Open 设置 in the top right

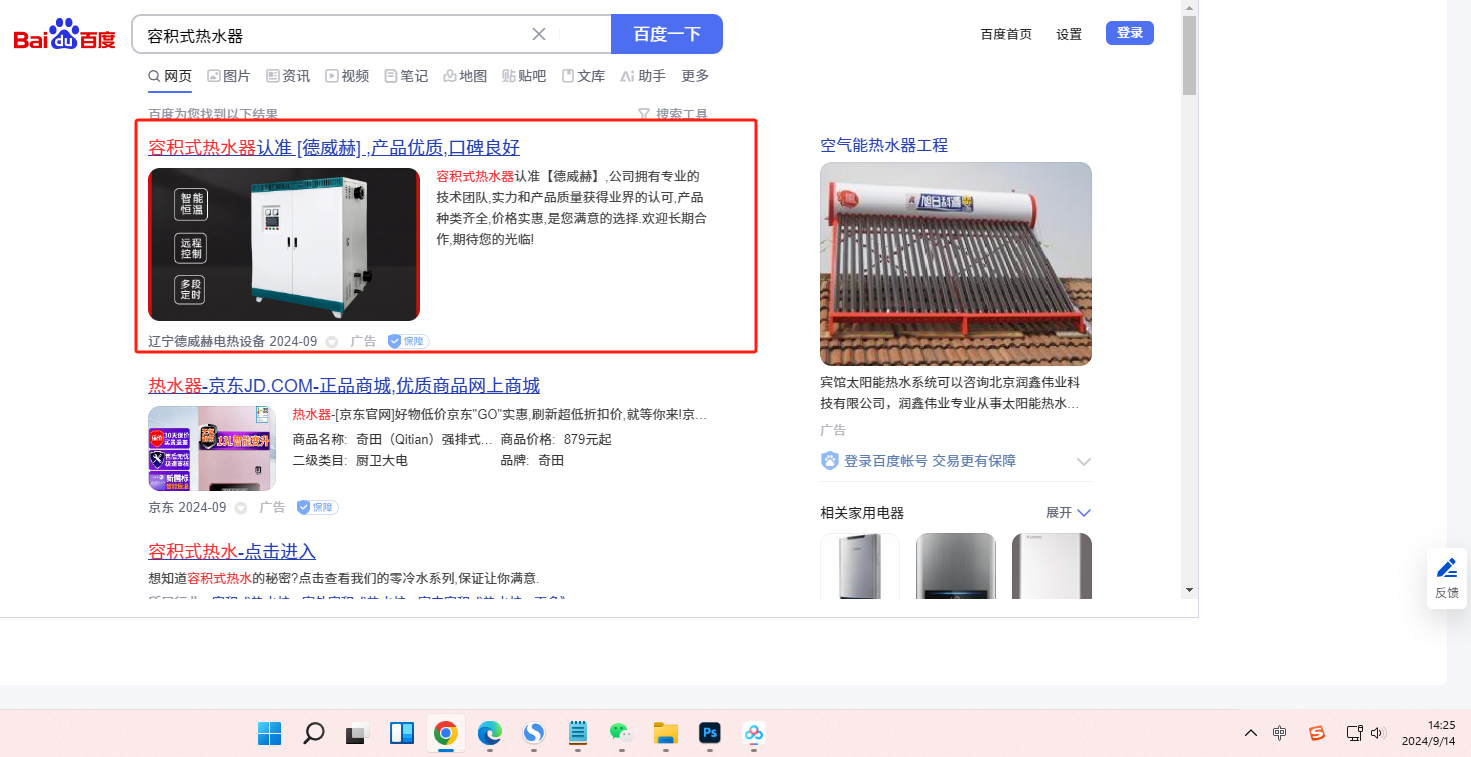[x=1069, y=34]
